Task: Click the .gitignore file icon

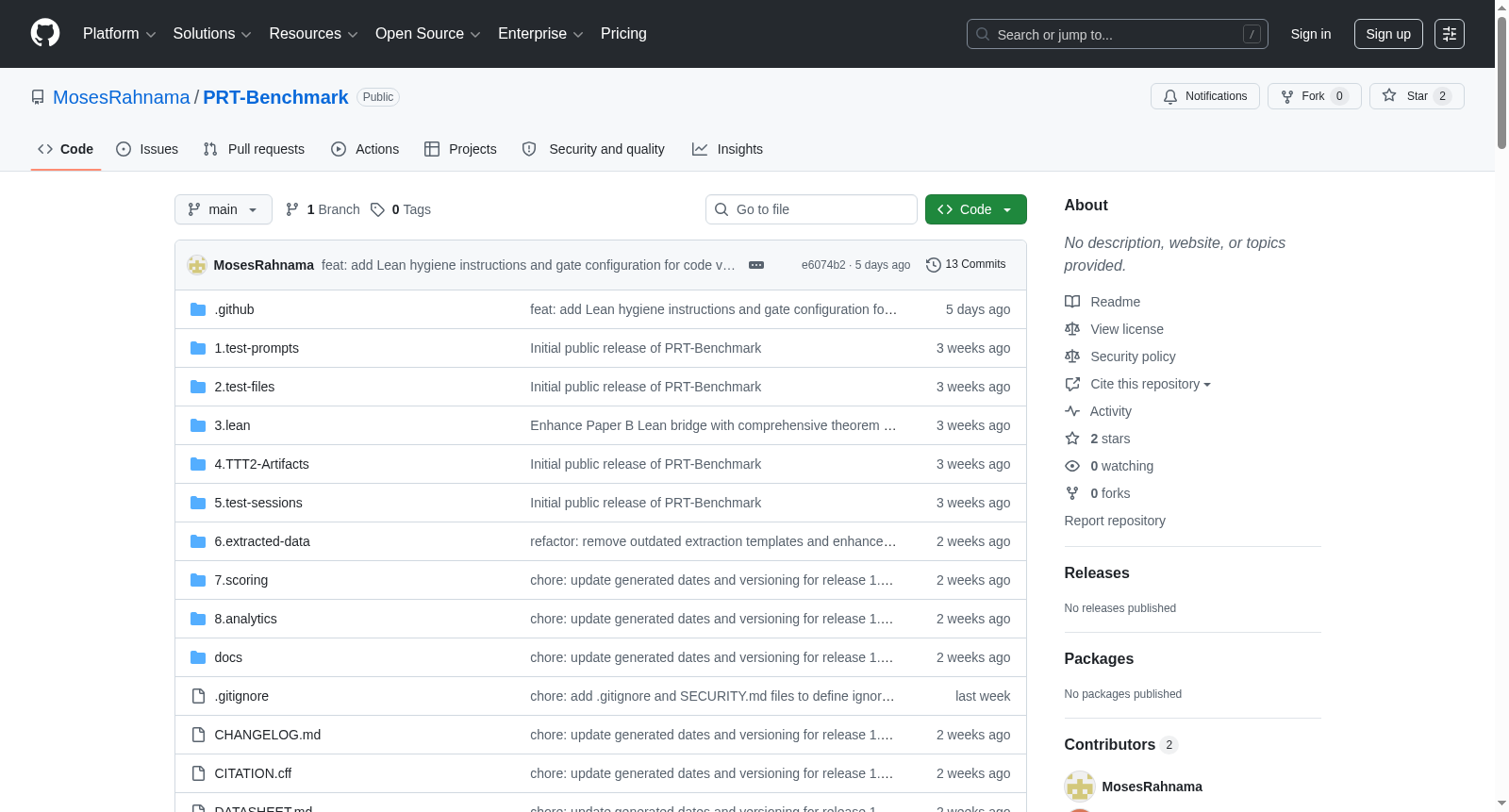Action: pyautogui.click(x=198, y=696)
